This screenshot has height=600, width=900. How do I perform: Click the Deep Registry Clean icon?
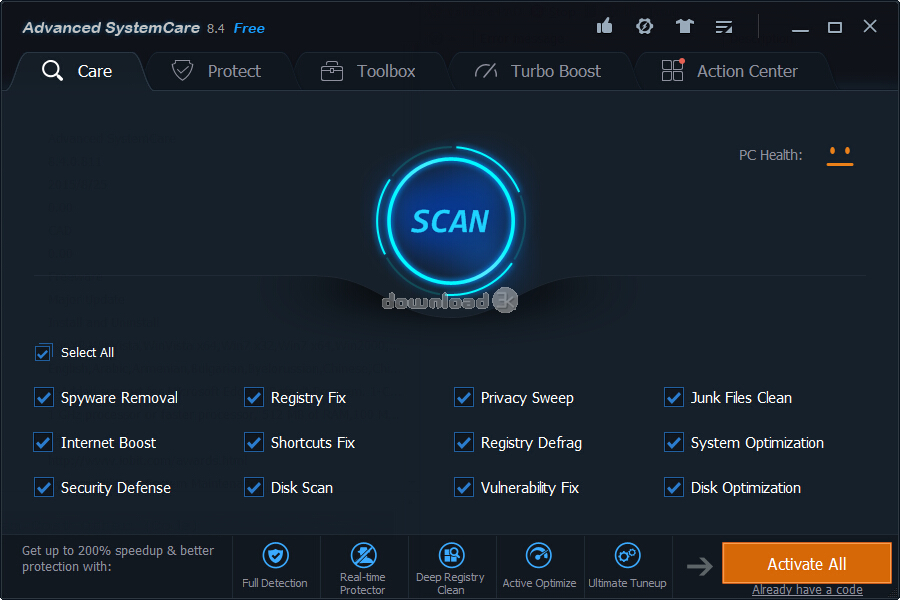451,555
